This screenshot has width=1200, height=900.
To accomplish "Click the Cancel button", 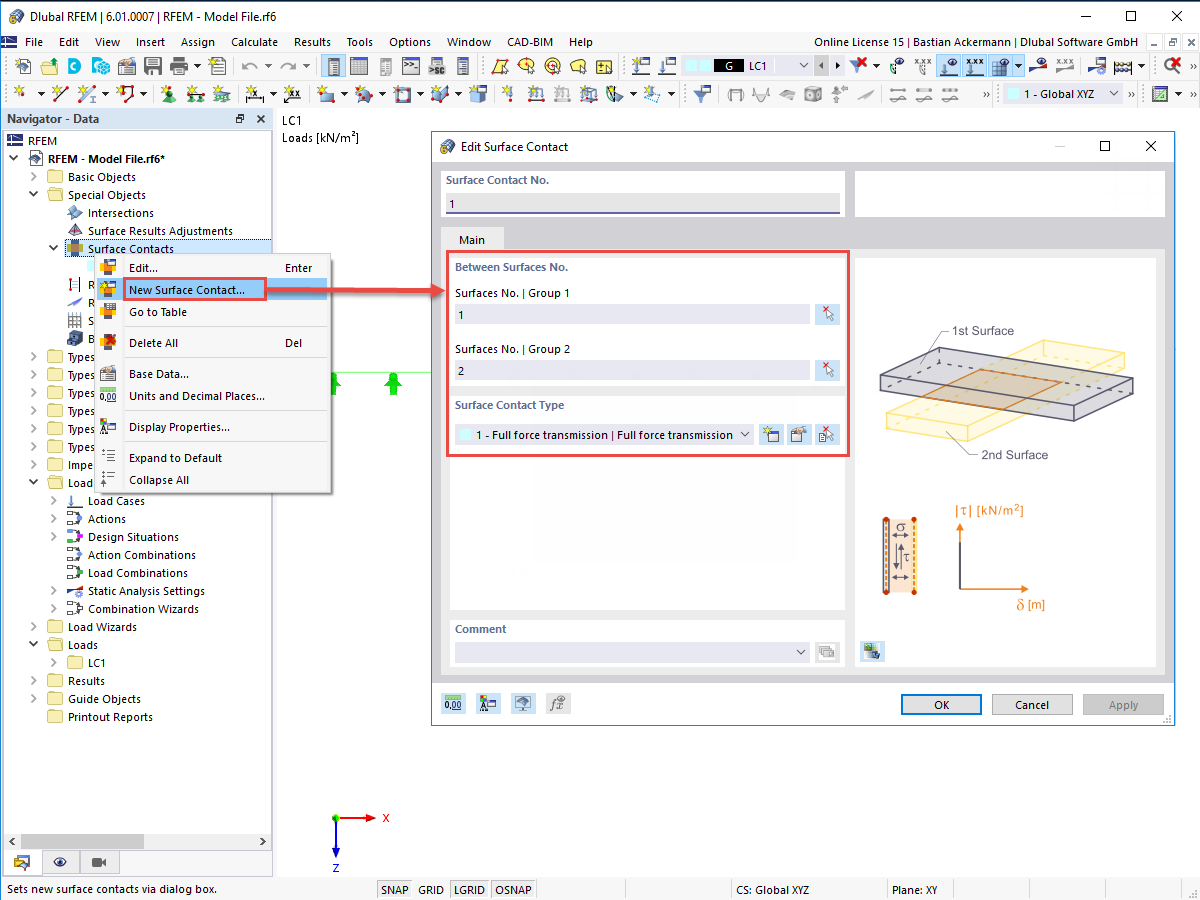I will [x=1032, y=705].
